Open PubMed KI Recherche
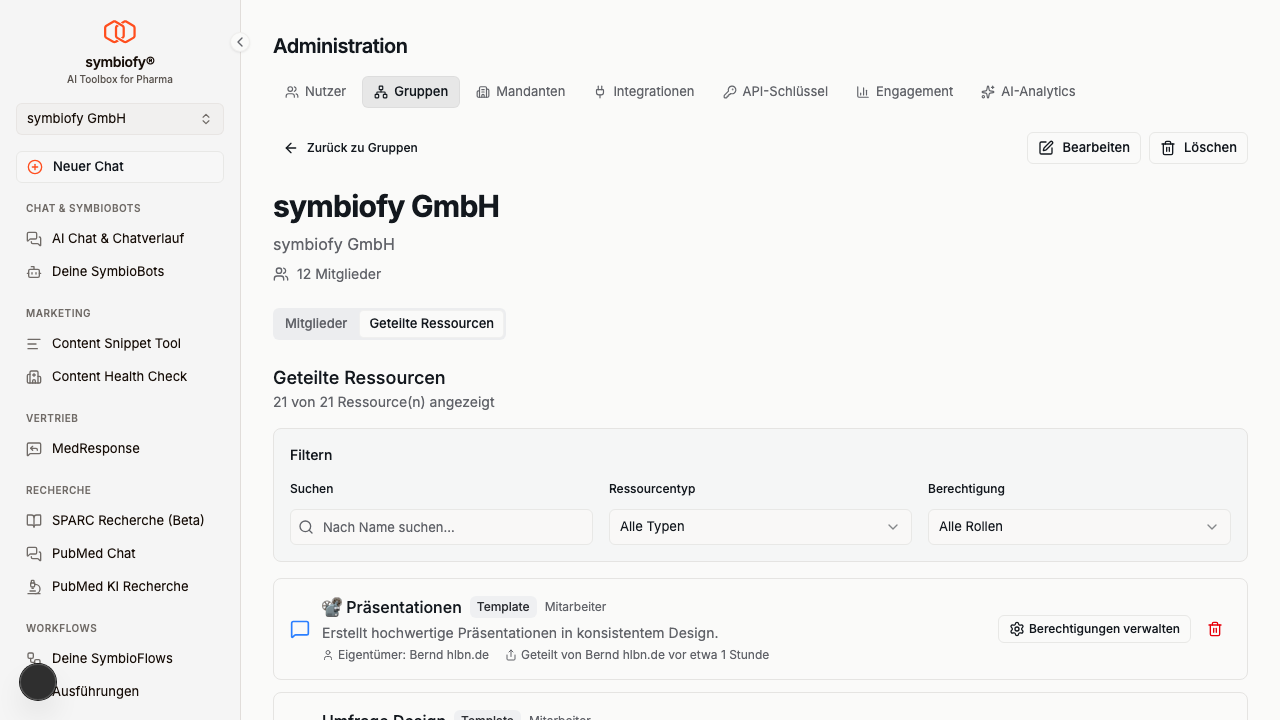Viewport: 1280px width, 720px height. click(120, 587)
